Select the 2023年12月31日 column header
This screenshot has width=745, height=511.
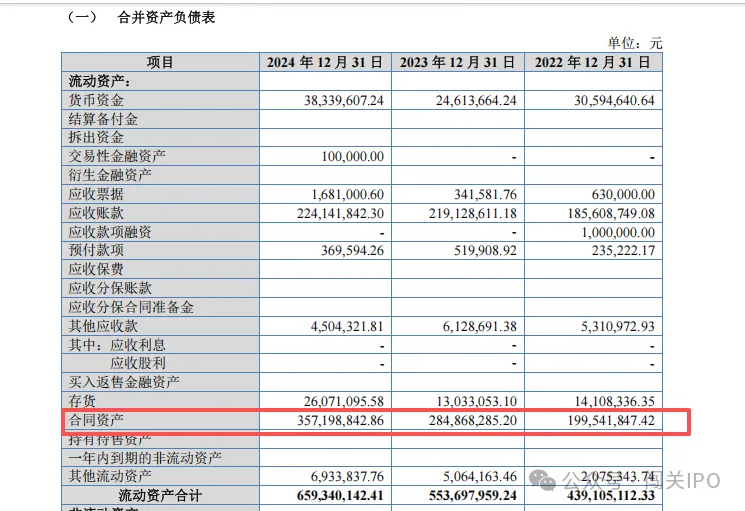click(x=458, y=62)
